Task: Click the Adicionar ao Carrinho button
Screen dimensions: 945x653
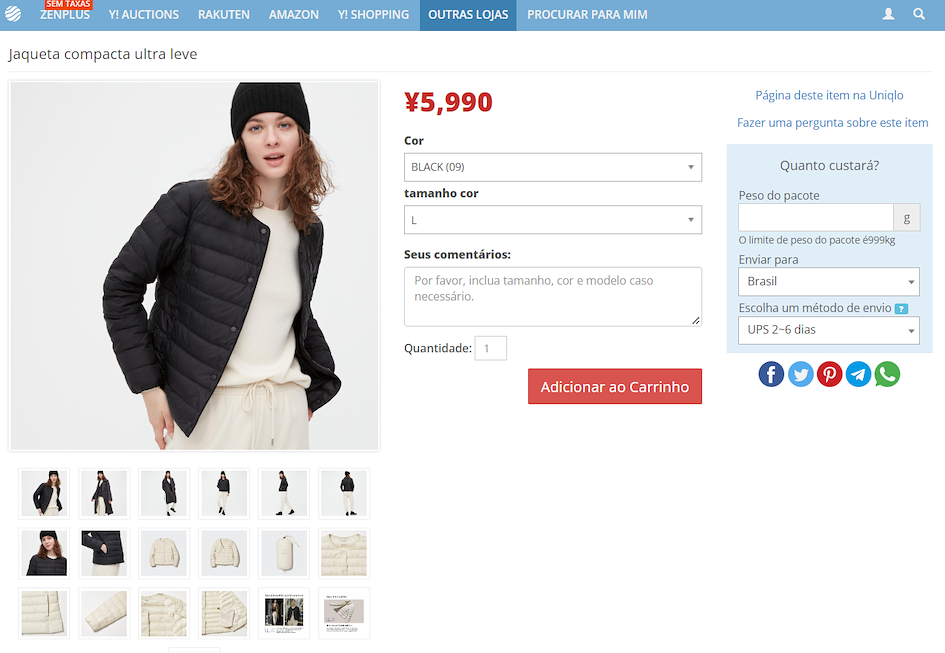Action: (615, 386)
